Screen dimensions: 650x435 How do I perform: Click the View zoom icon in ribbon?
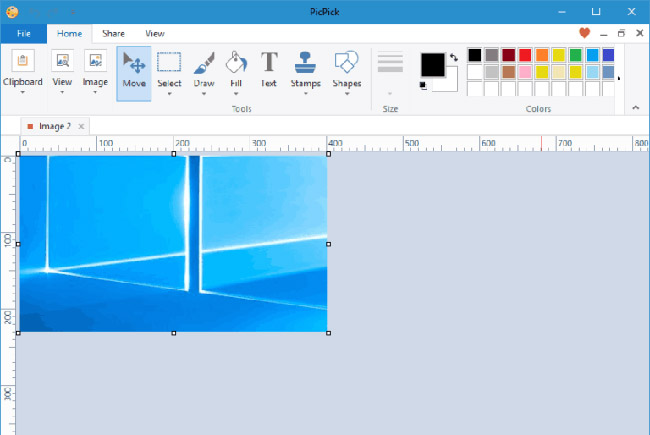click(62, 61)
